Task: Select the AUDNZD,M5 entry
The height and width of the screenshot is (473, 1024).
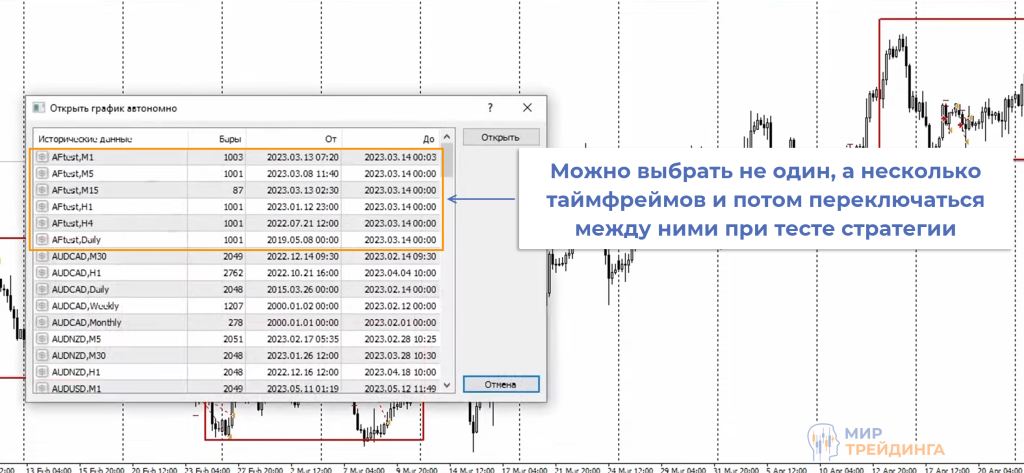Action: point(237,338)
